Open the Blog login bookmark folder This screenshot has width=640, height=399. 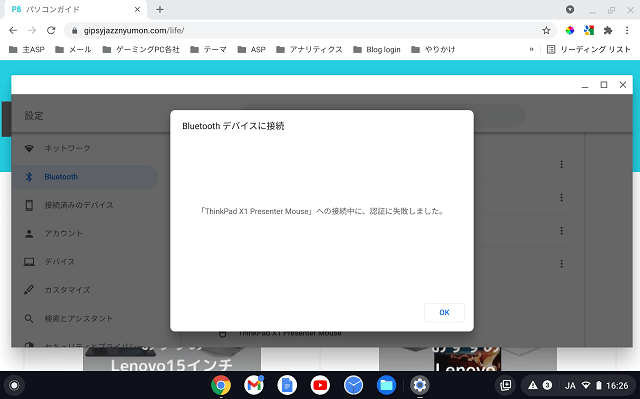tap(377, 49)
